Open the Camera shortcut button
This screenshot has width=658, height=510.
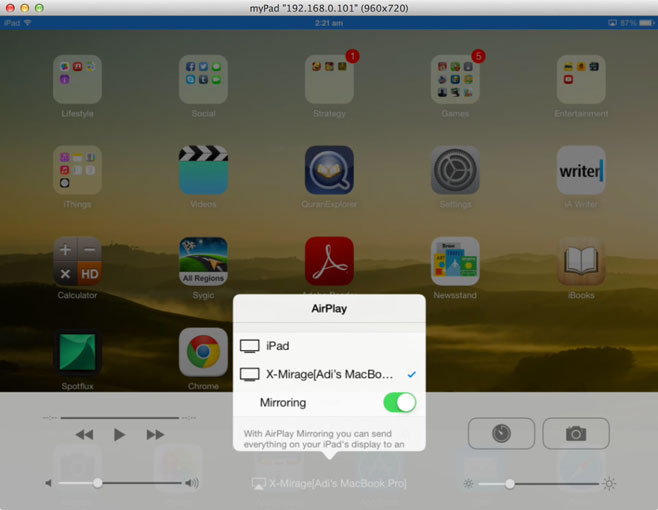(x=576, y=433)
